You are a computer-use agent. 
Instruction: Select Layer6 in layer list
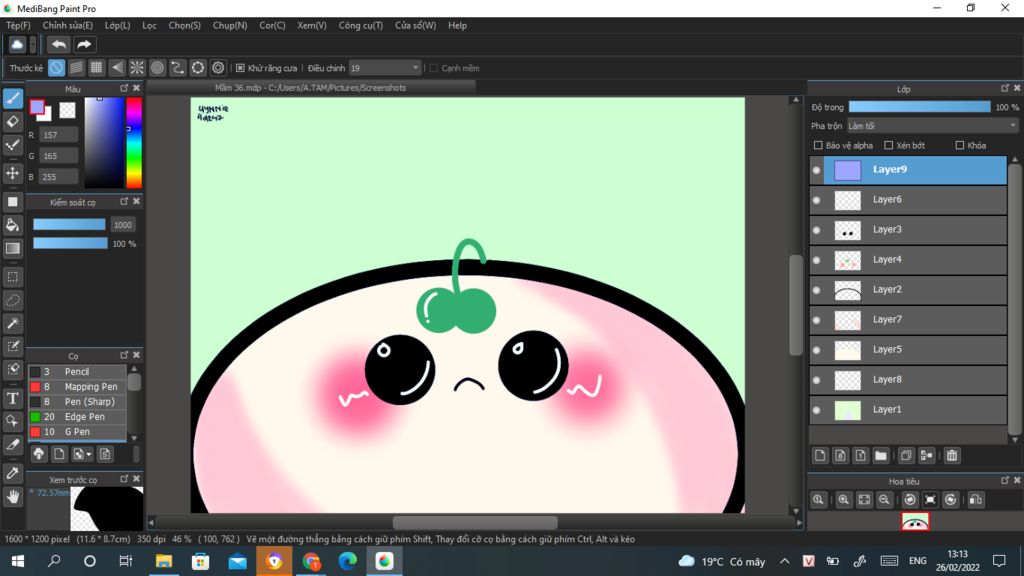tap(908, 199)
